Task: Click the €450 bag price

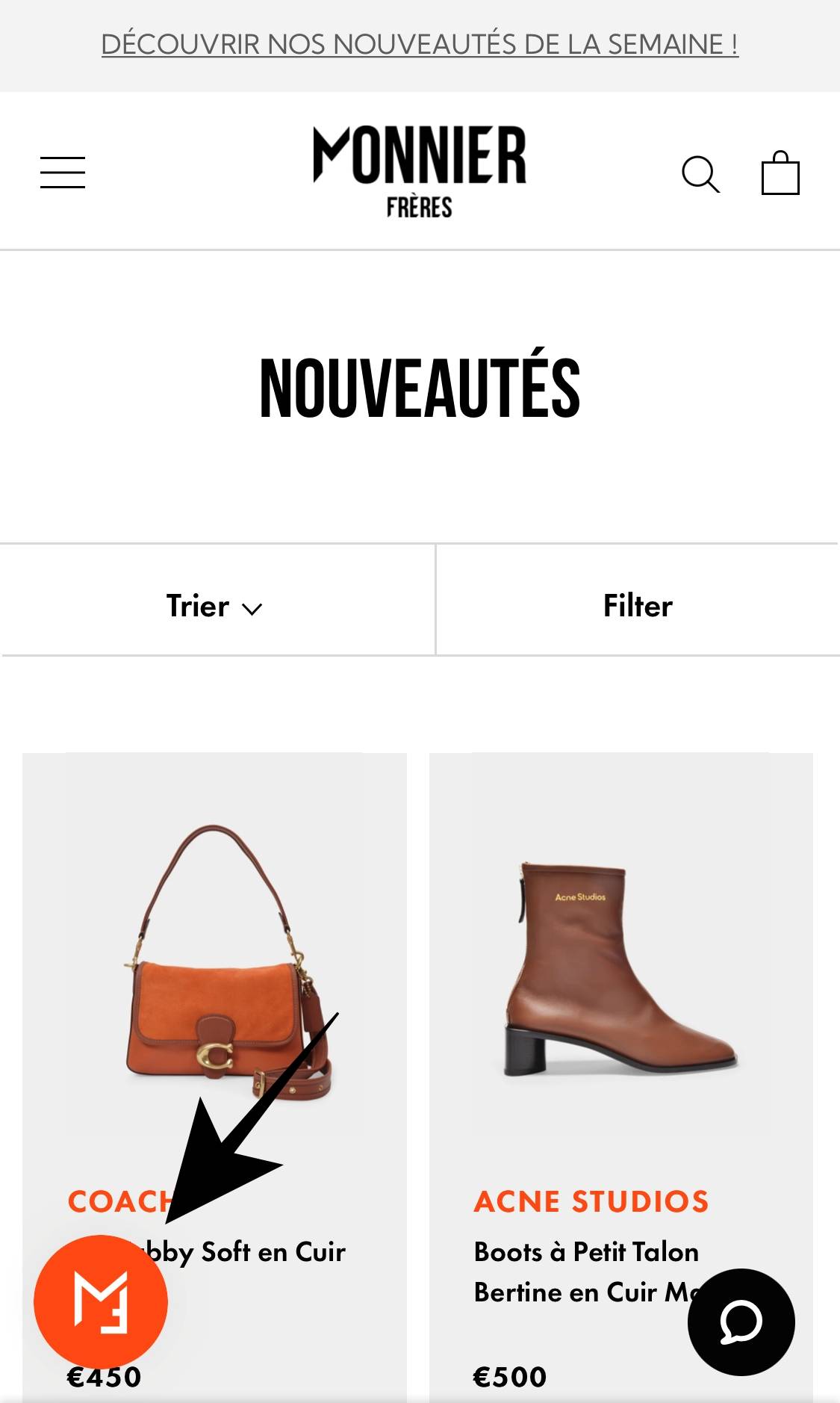Action: pos(105,1377)
